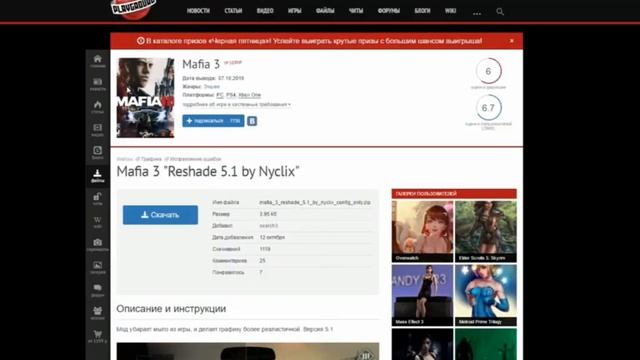The height and width of the screenshot is (360, 640).
Task: Open the Читы menu item
Action: pyautogui.click(x=356, y=11)
